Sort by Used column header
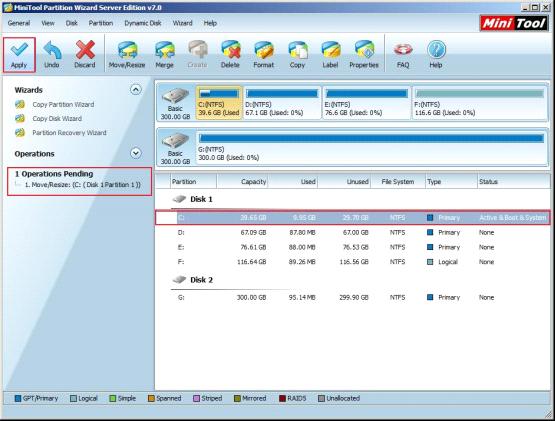Screen dimensions: 555x421 click(293, 182)
